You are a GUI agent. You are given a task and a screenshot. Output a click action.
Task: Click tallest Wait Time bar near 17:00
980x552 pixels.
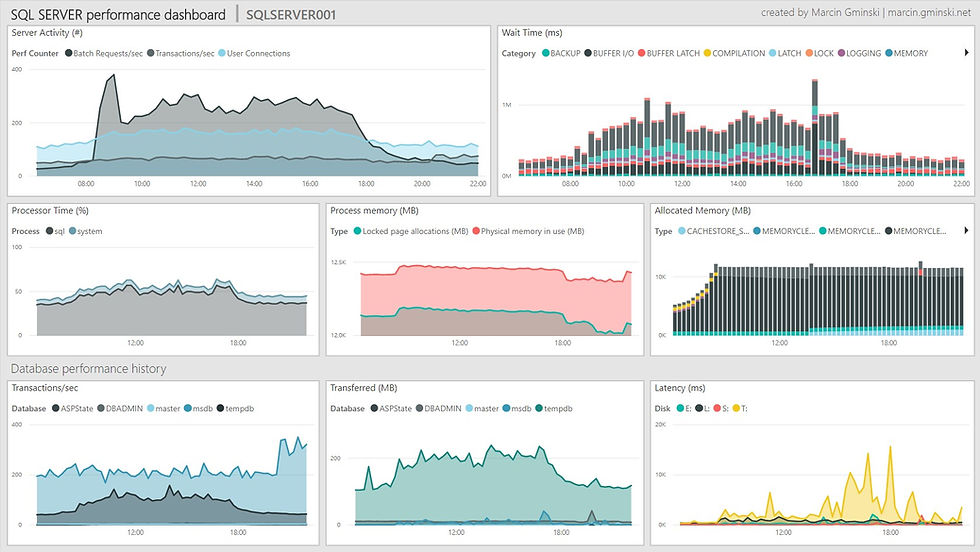[x=815, y=127]
